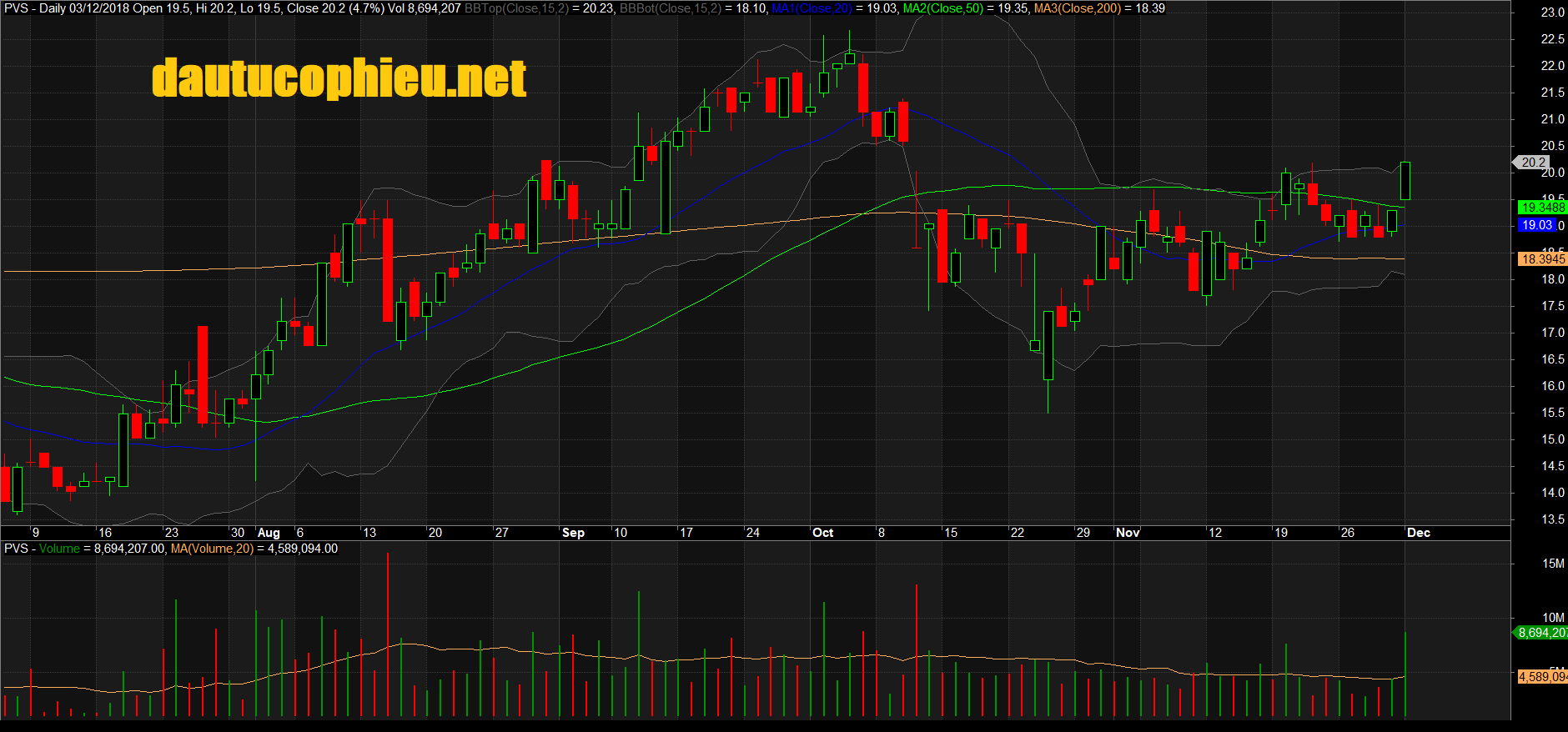Click the Vol 8,694,207 value in header
The width and height of the screenshot is (1568, 732).
(424, 8)
